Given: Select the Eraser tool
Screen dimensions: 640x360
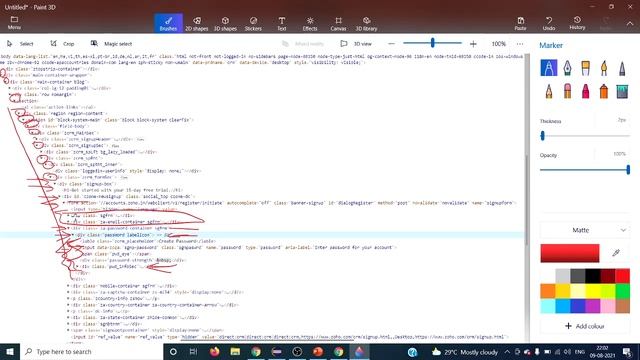Looking at the screenshot, I should pyautogui.click(x=567, y=91).
